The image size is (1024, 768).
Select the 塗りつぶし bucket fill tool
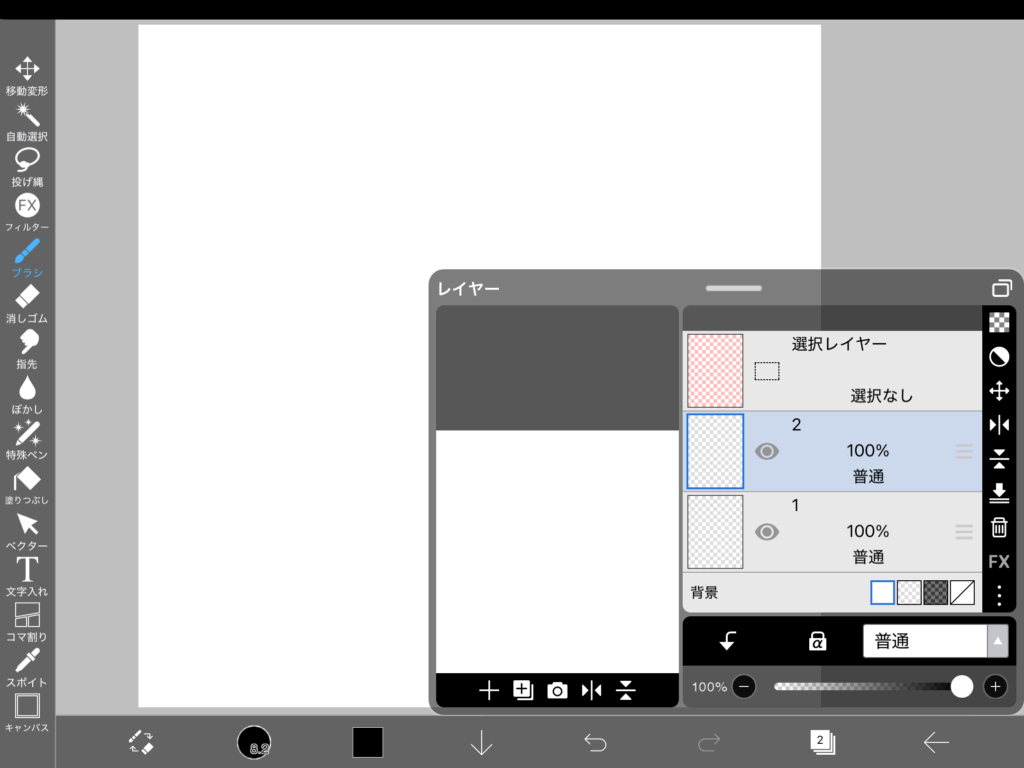click(x=27, y=484)
